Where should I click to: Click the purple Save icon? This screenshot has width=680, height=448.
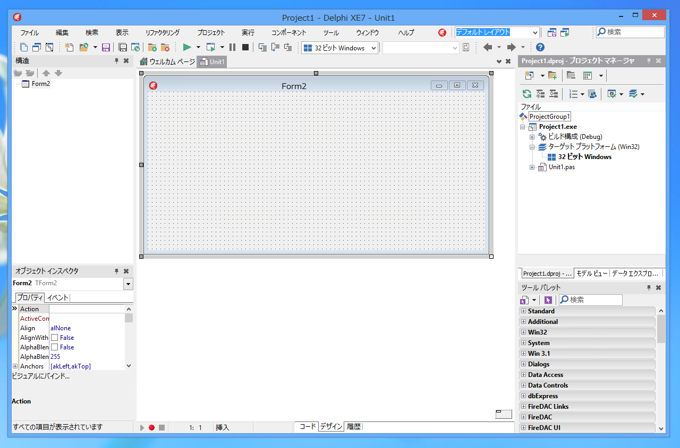[106, 47]
